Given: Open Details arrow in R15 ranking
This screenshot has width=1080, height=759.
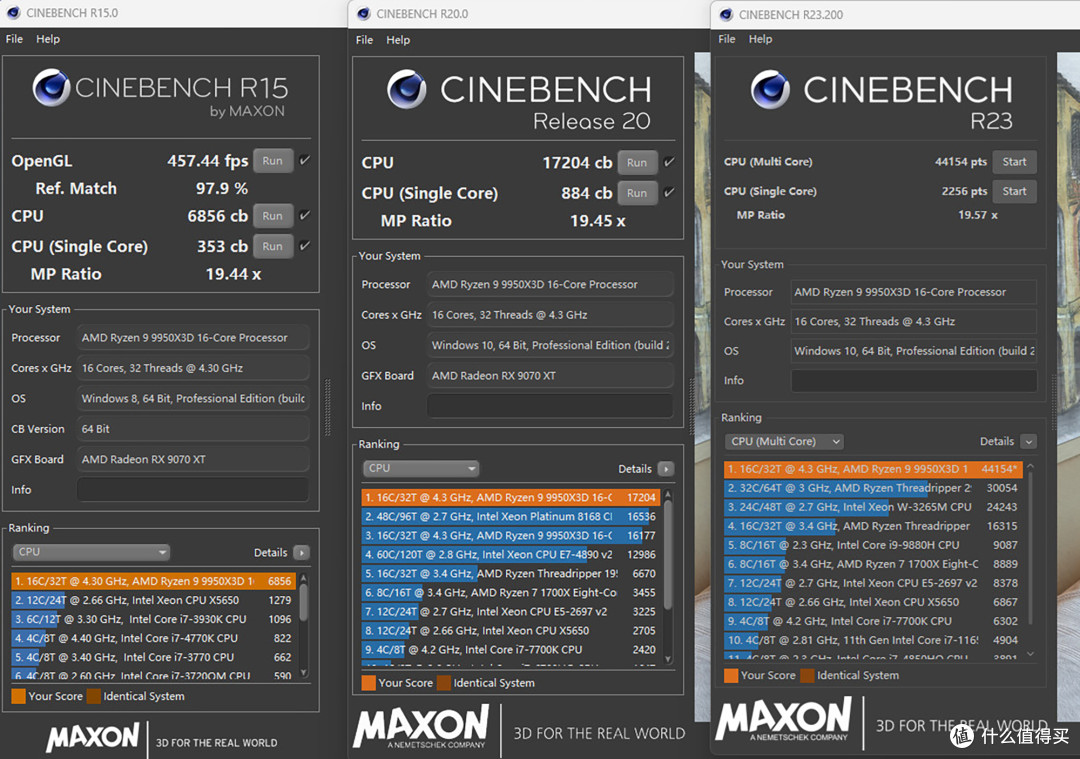Looking at the screenshot, I should pos(301,552).
